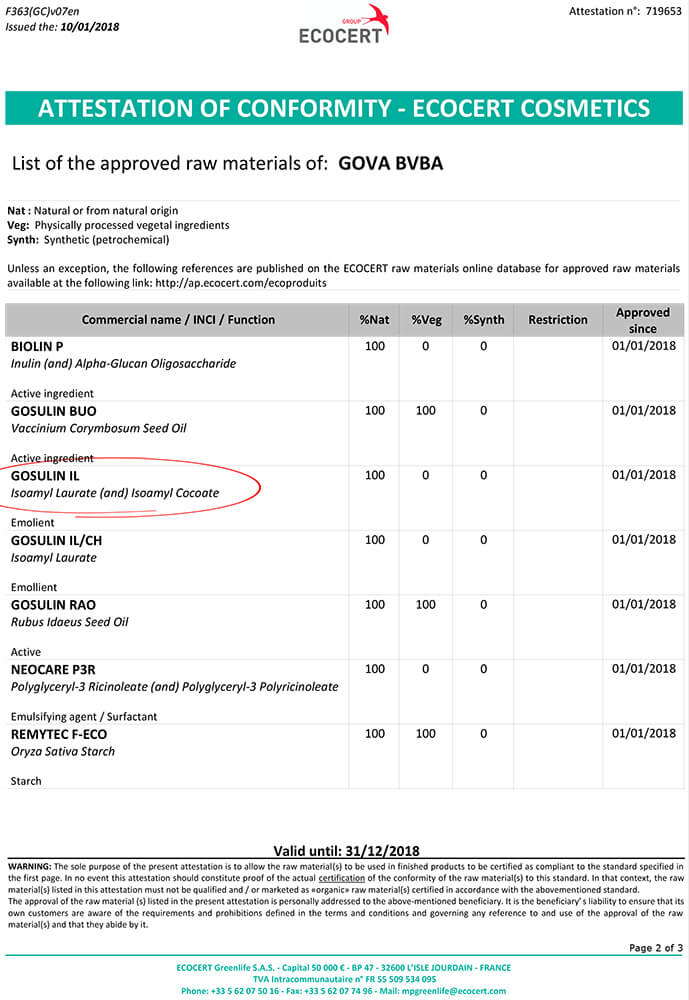Click the circled "Isoamyl Laurate (and) Isoamyl Cocoate" text

115,493
